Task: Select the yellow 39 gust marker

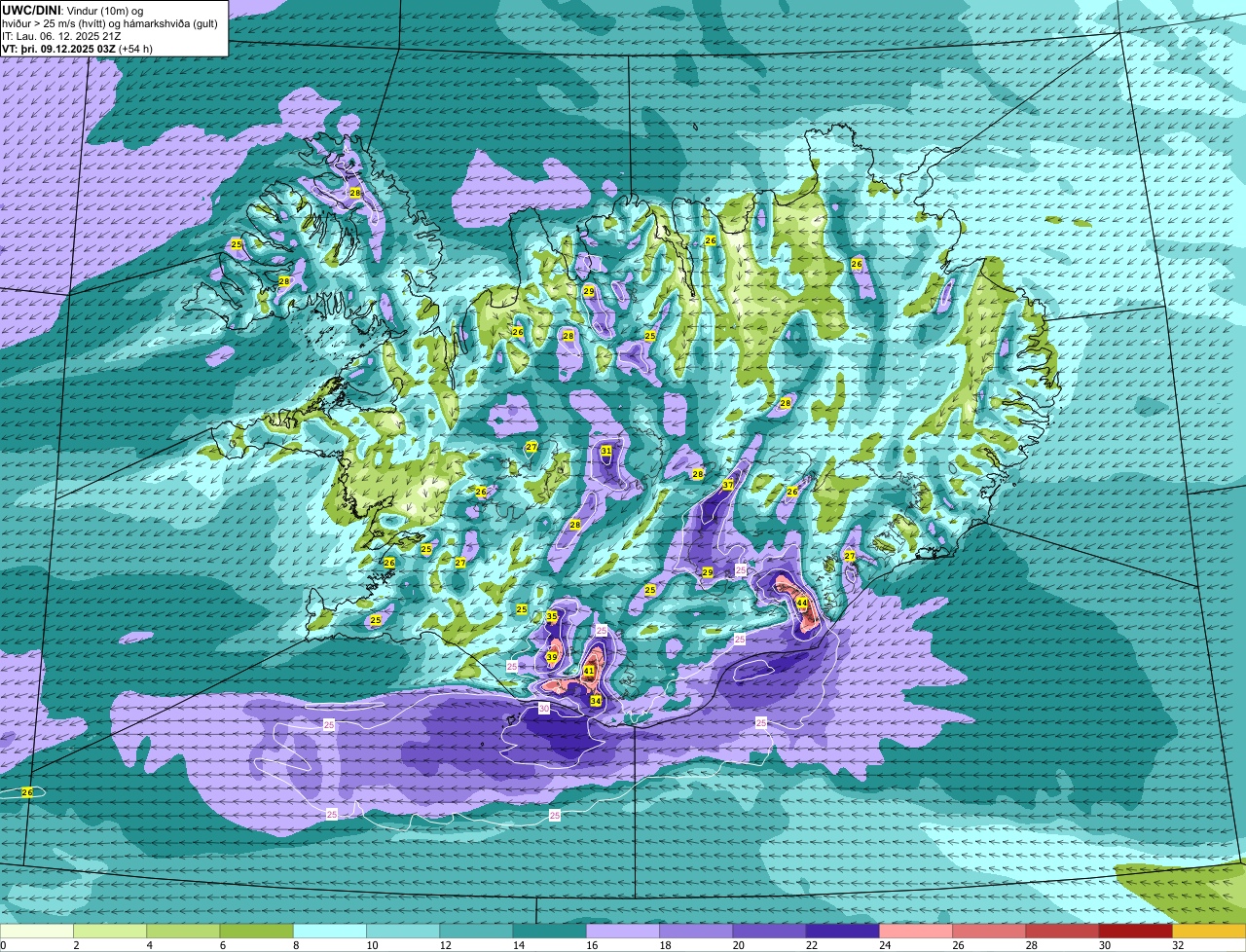Action: (x=552, y=658)
